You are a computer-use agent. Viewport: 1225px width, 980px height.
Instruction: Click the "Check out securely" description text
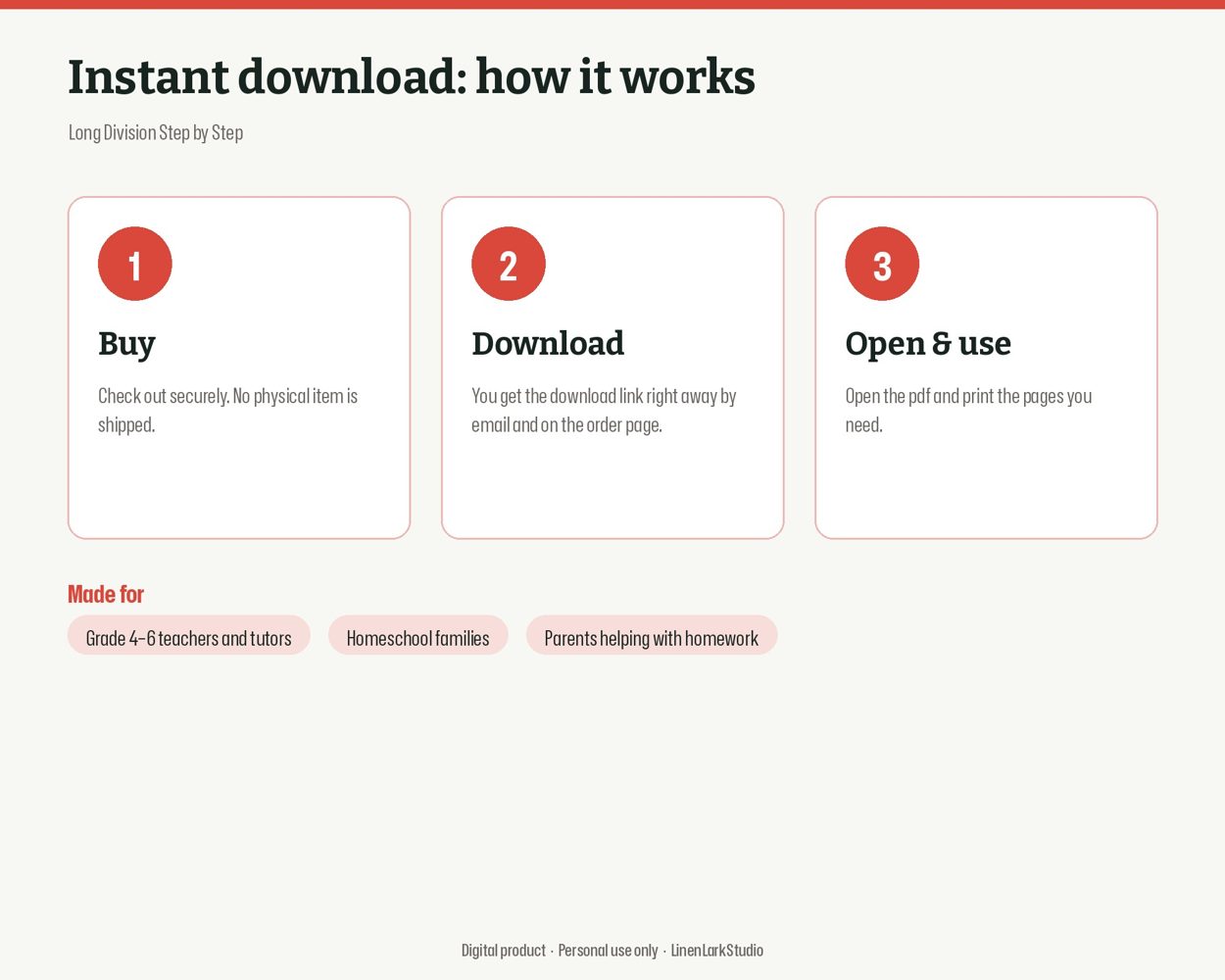pos(227,410)
